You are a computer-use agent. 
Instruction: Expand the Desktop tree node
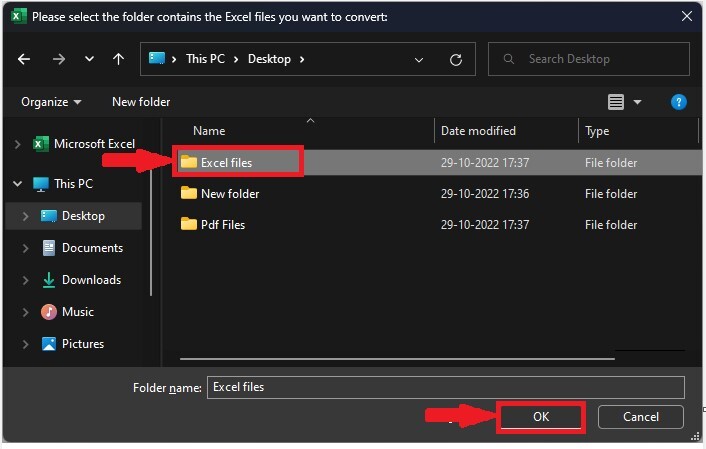[x=25, y=216]
